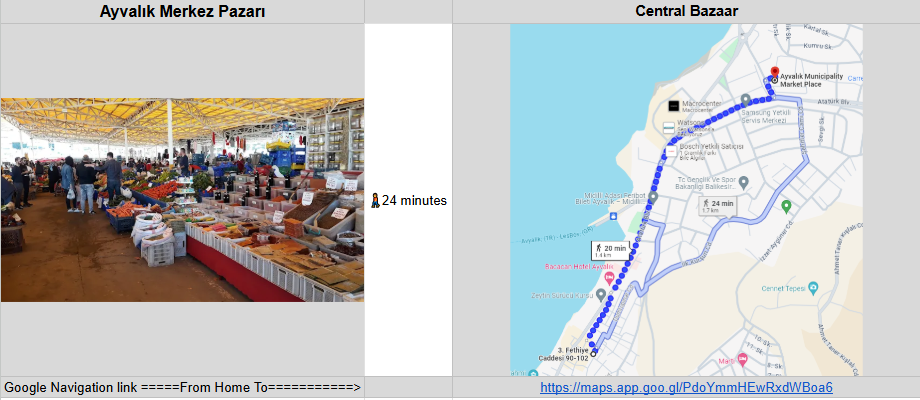Select the Zeytin Sürücü Kursu gray pin
Viewport: 920px width, 400px height.
click(x=601, y=294)
